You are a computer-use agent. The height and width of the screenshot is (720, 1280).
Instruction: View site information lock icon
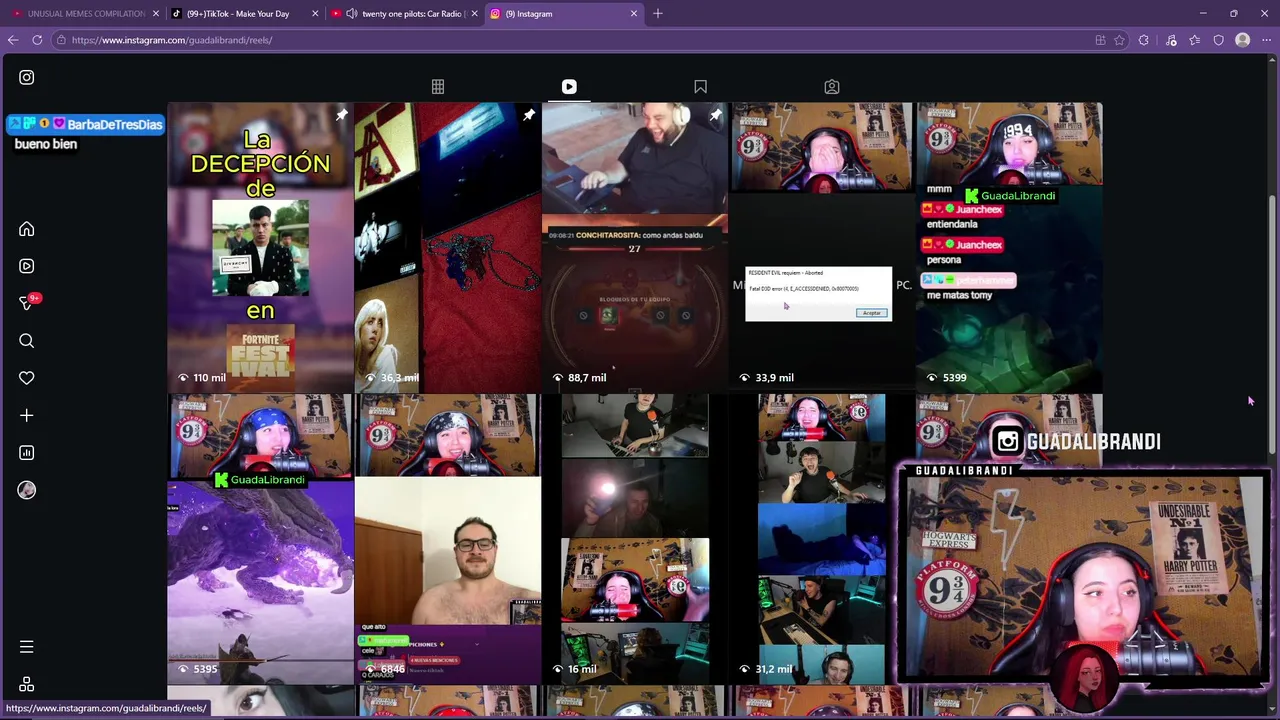(61, 40)
